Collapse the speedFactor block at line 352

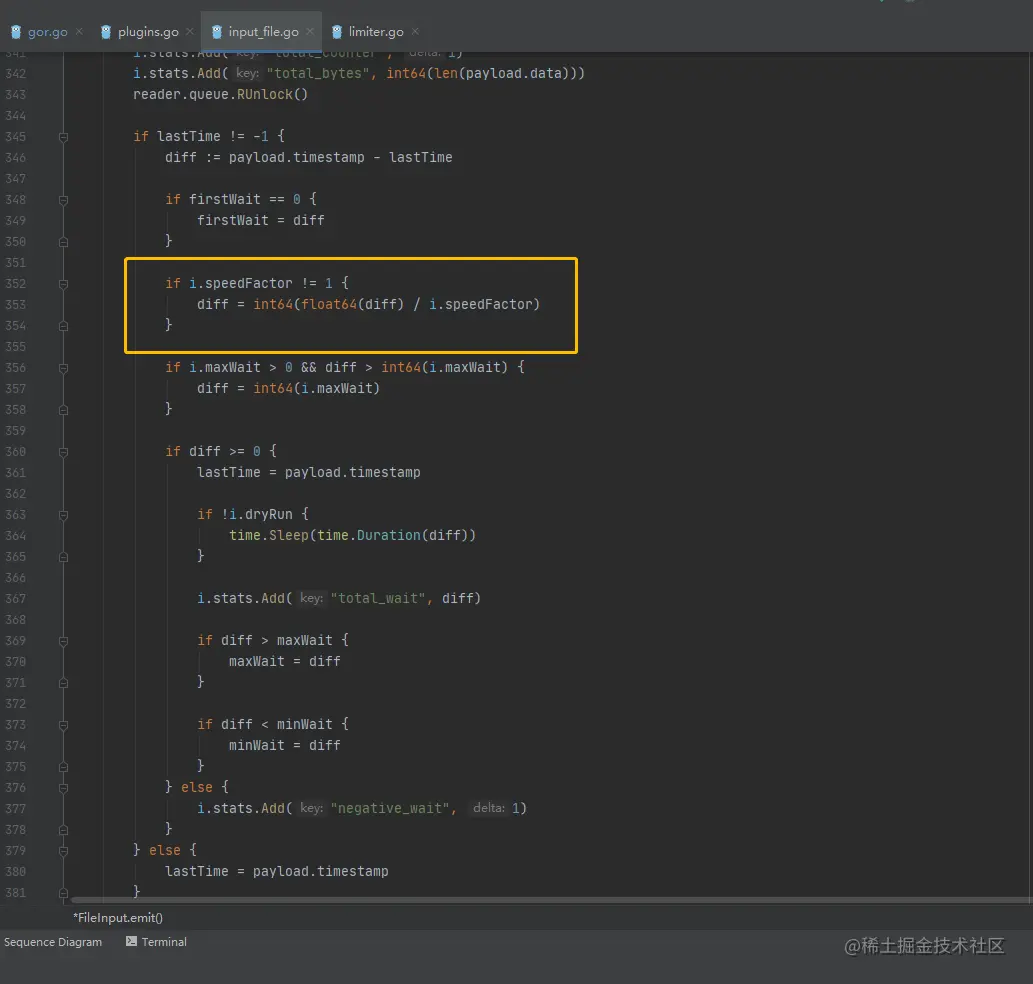point(63,284)
